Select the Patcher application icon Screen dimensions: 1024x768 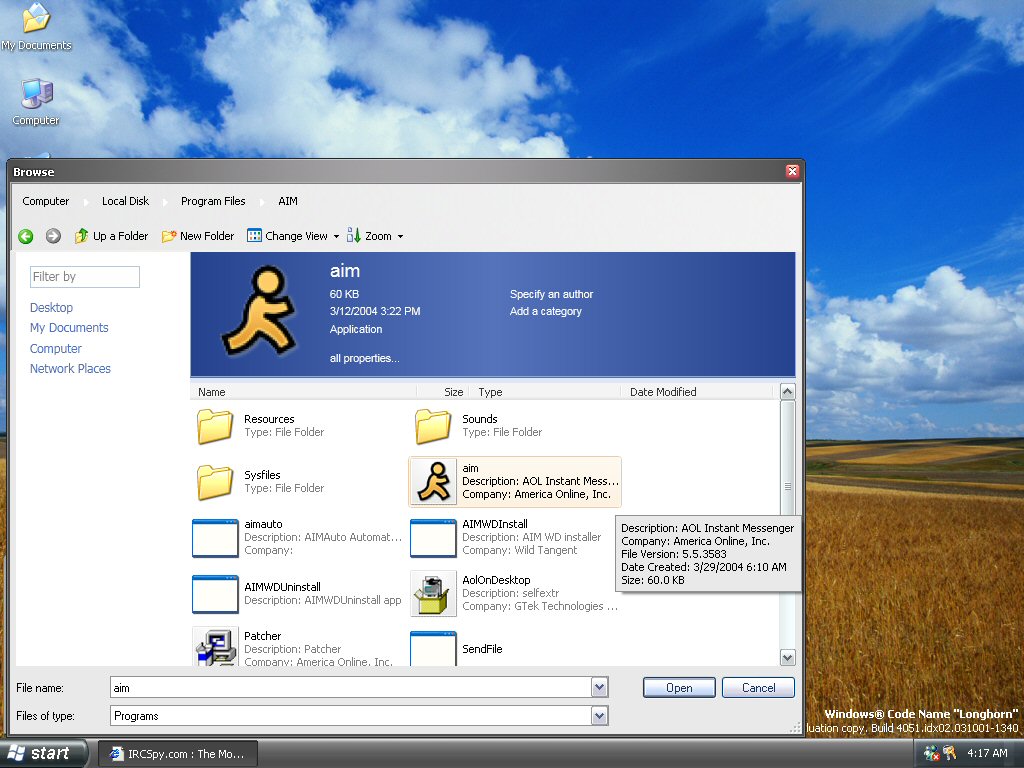(215, 647)
